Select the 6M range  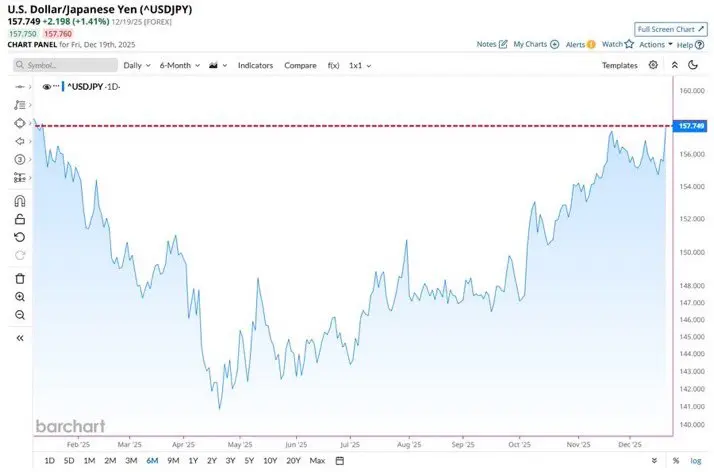[x=152, y=461]
